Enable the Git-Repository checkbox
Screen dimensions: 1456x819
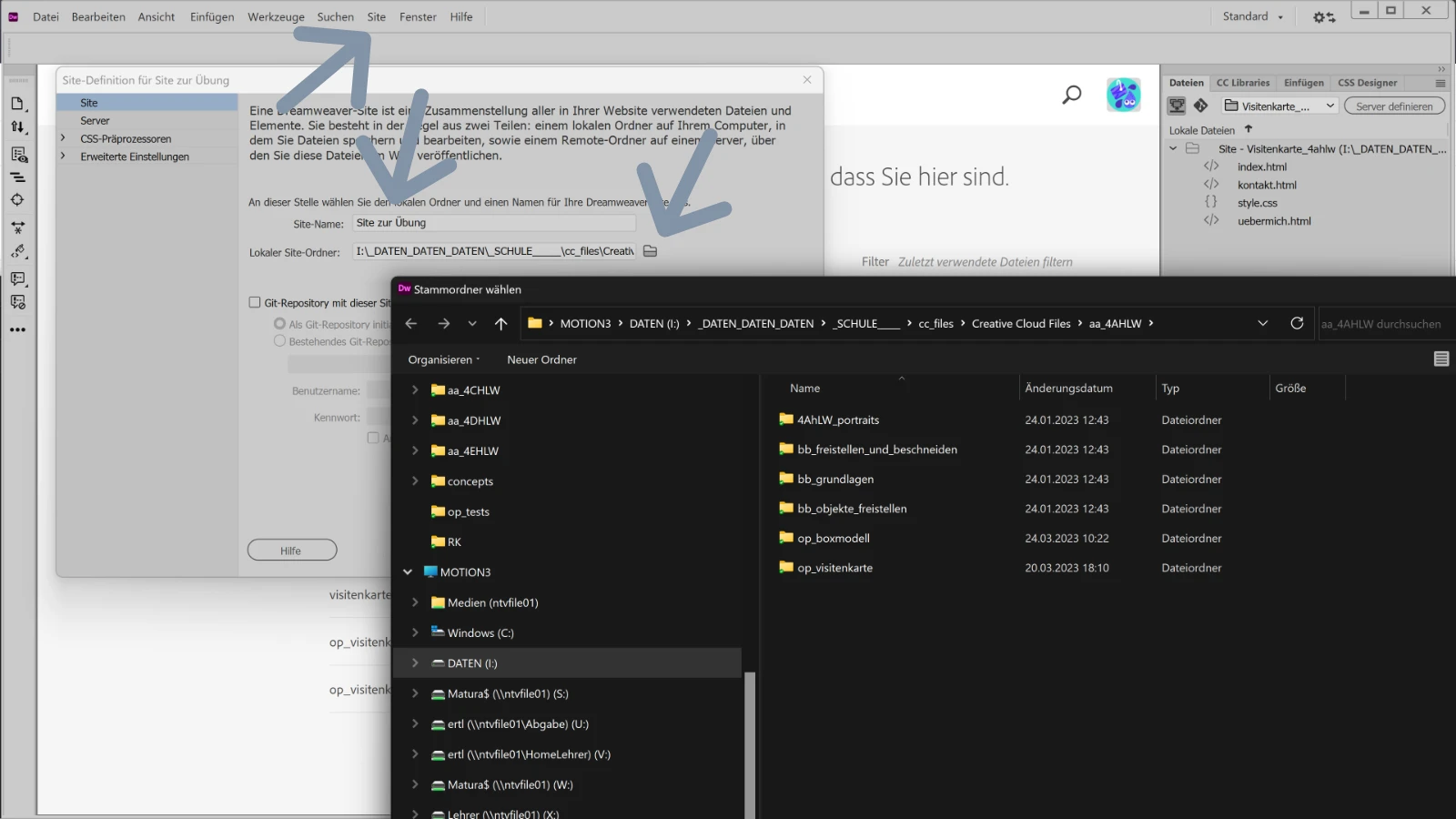255,302
